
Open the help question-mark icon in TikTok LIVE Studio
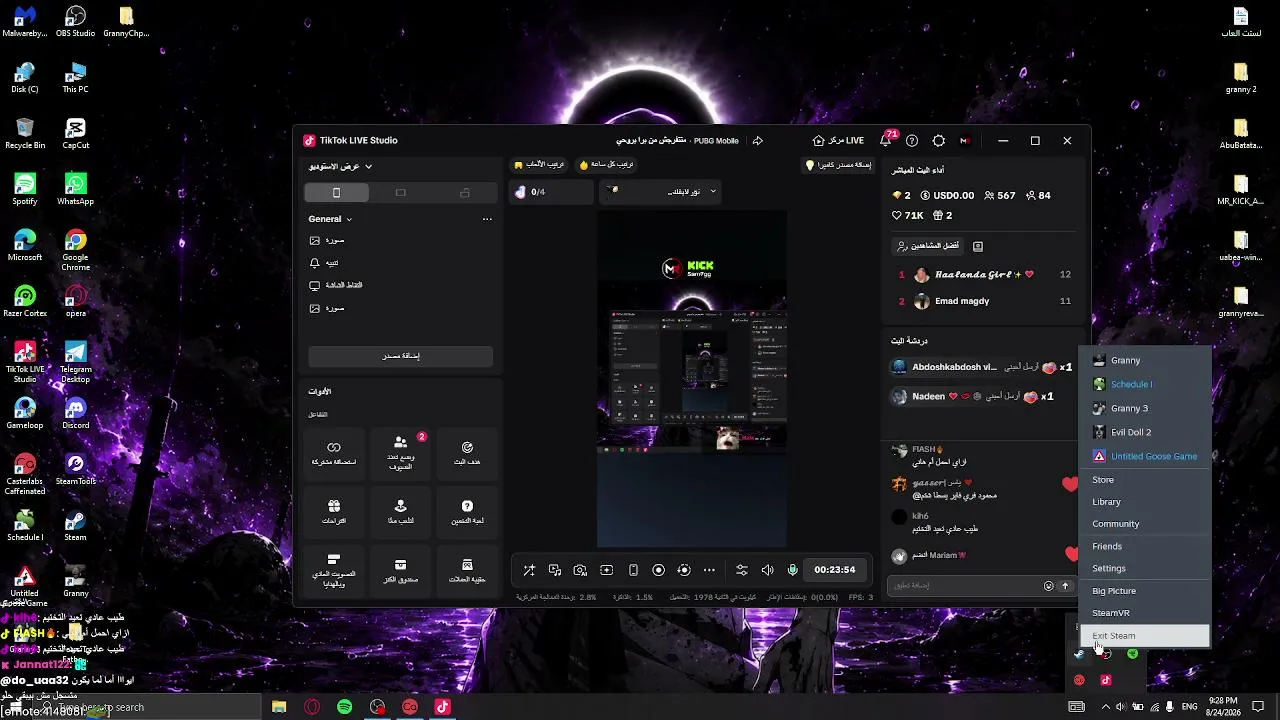(912, 141)
